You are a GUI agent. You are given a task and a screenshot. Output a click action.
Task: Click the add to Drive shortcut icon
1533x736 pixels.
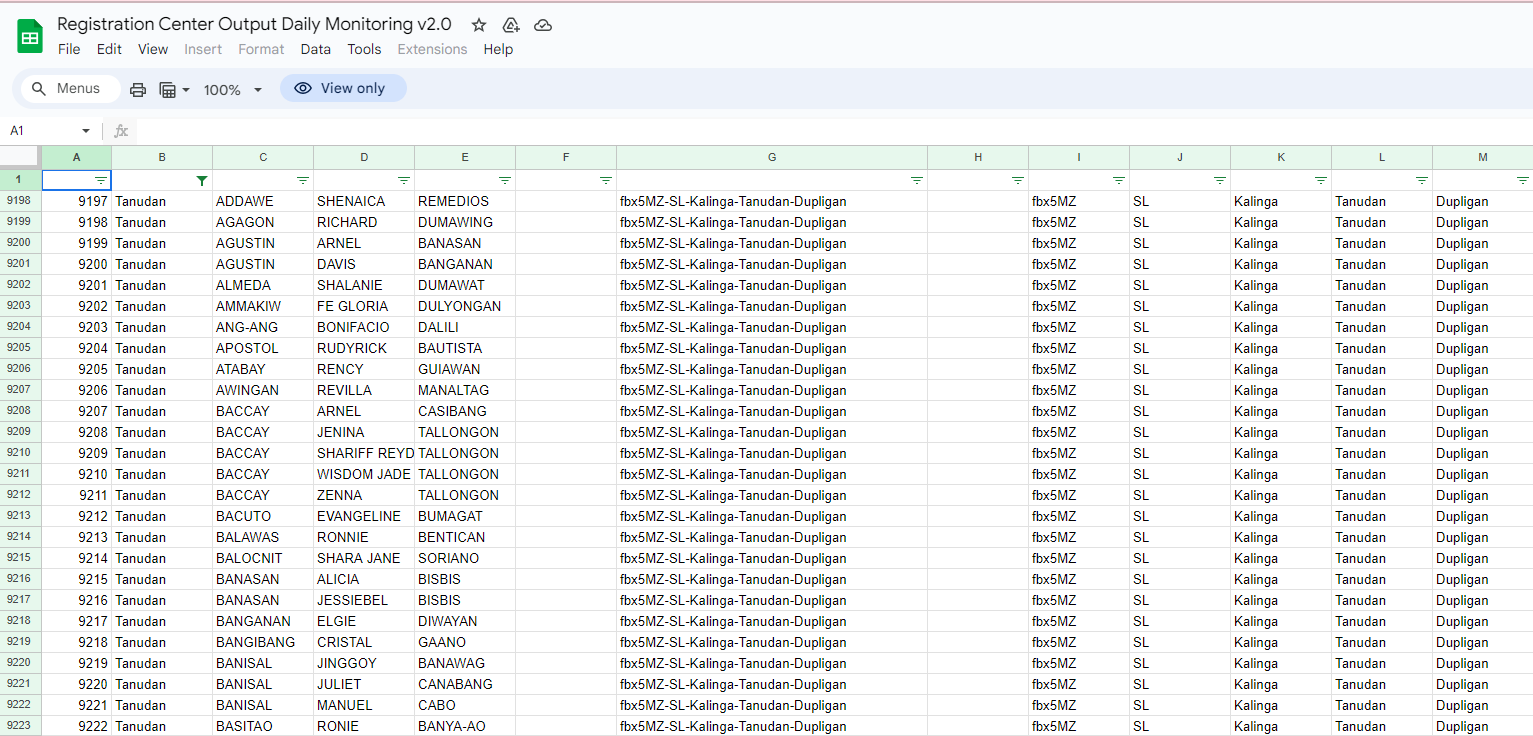point(511,25)
